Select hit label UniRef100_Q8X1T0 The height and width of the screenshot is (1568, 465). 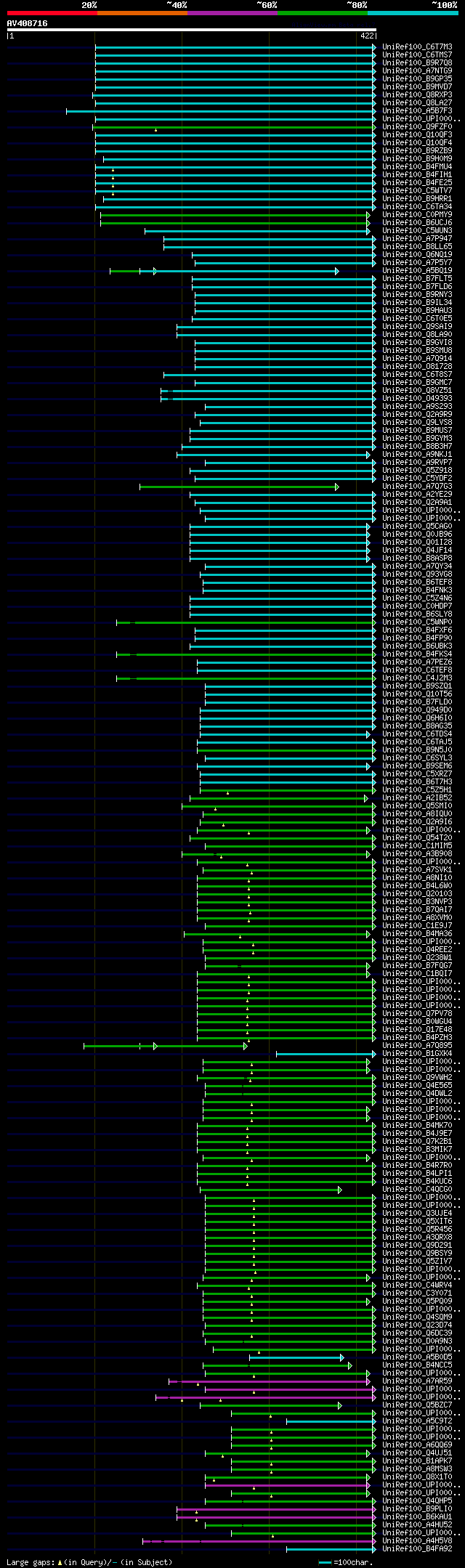coord(417,1476)
